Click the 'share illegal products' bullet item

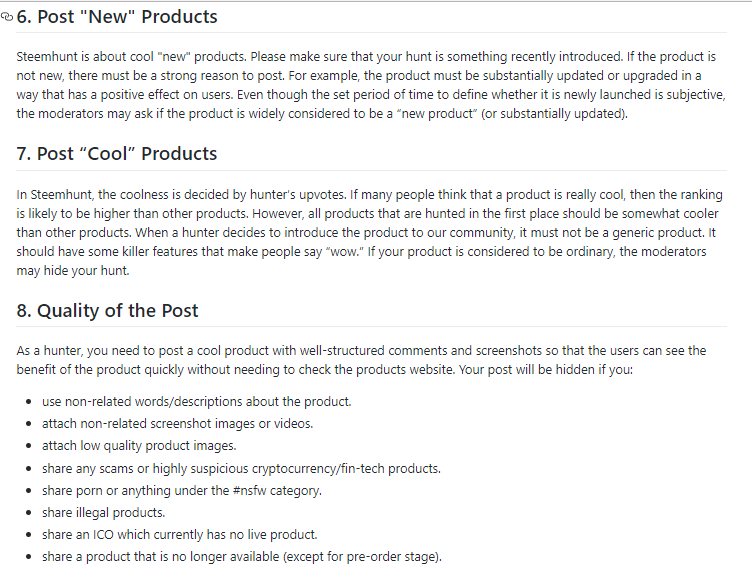tap(104, 513)
